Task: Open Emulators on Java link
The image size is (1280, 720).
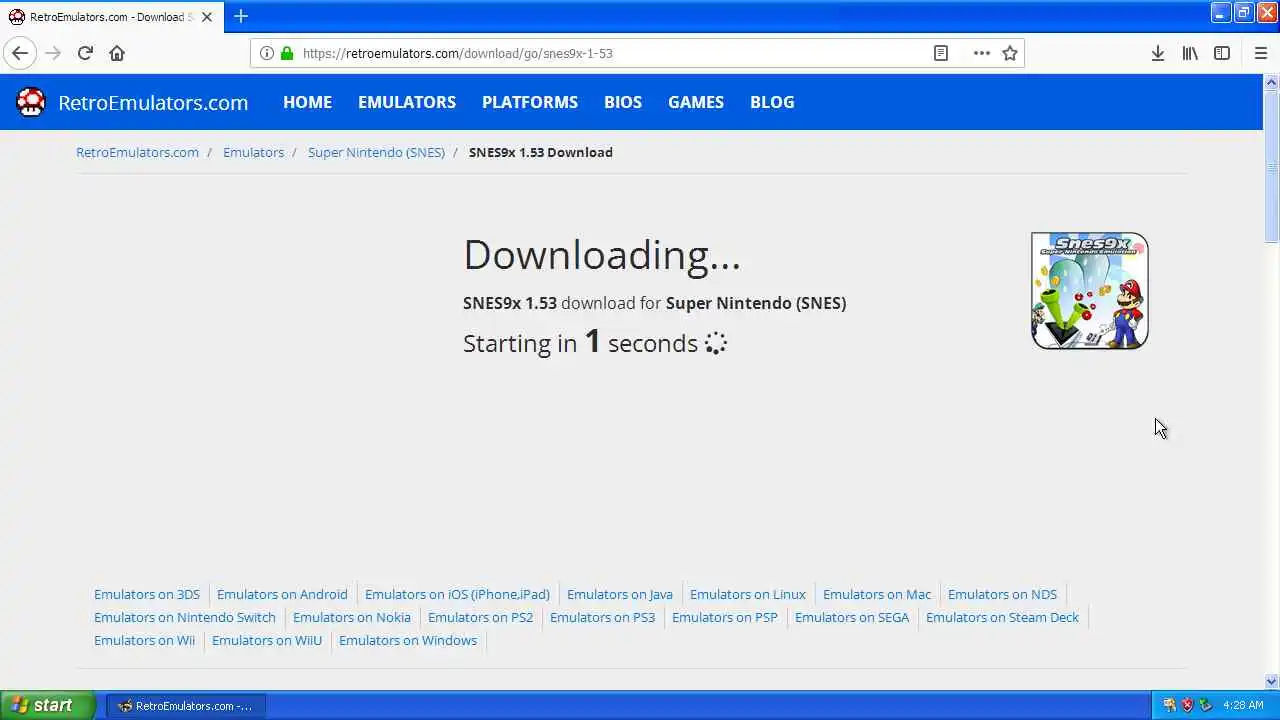Action: coord(620,594)
